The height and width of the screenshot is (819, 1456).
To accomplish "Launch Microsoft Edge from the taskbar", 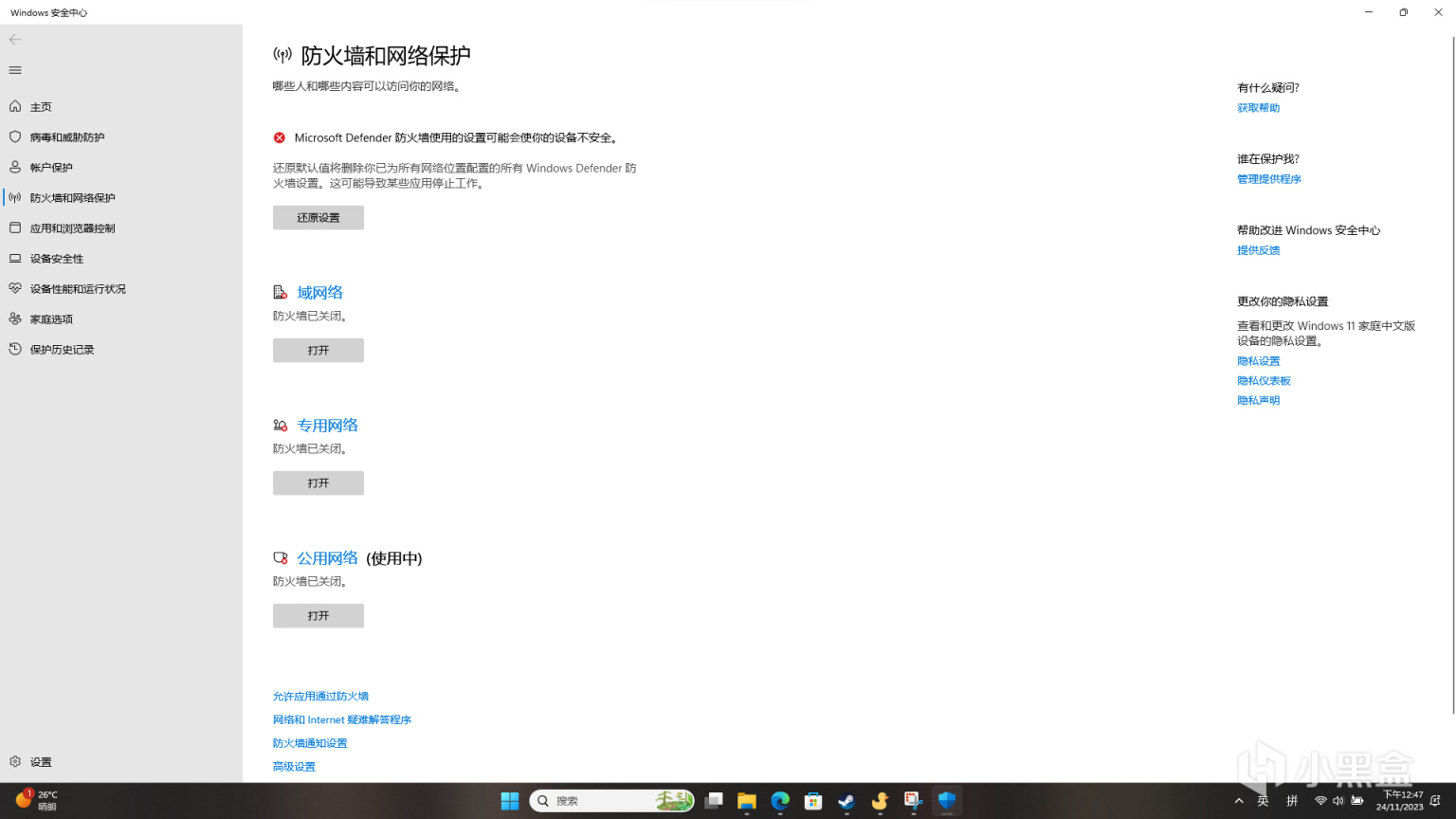I will tap(780, 801).
